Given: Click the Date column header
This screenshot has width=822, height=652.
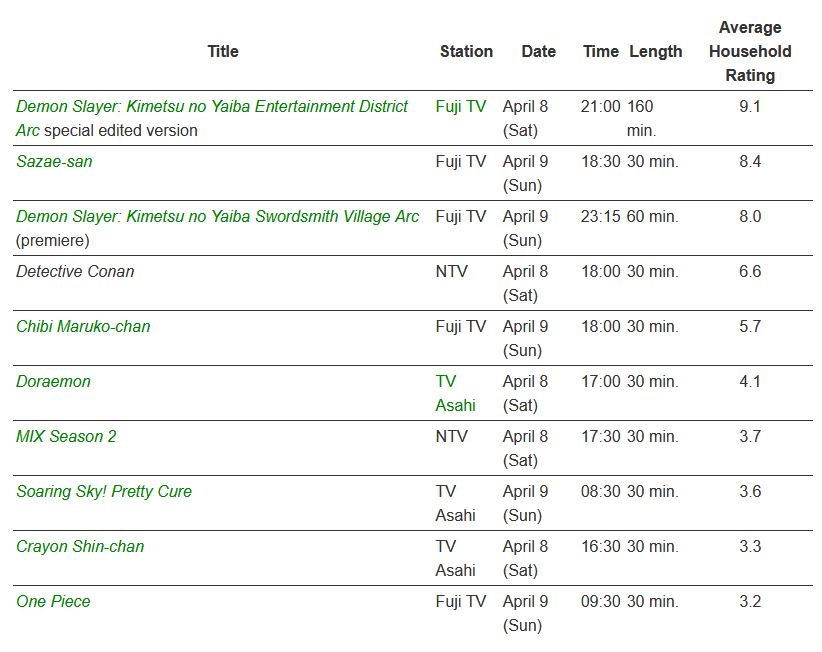Looking at the screenshot, I should pyautogui.click(x=538, y=51).
